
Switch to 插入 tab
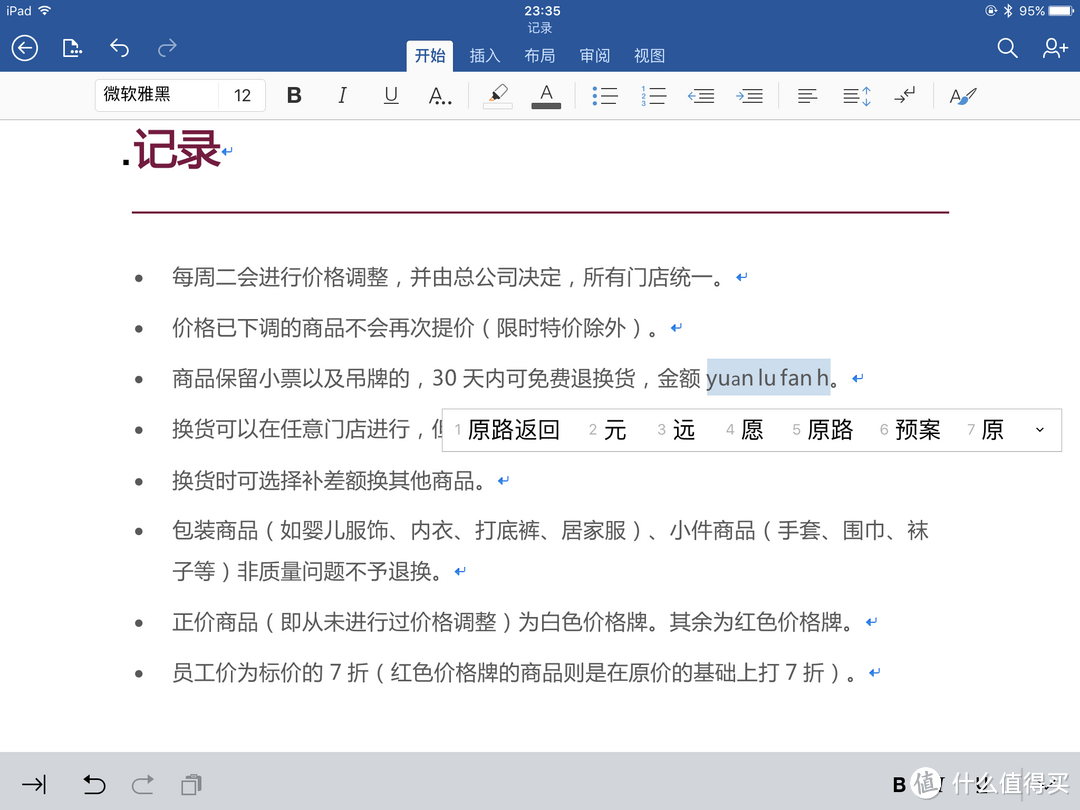pyautogui.click(x=485, y=56)
